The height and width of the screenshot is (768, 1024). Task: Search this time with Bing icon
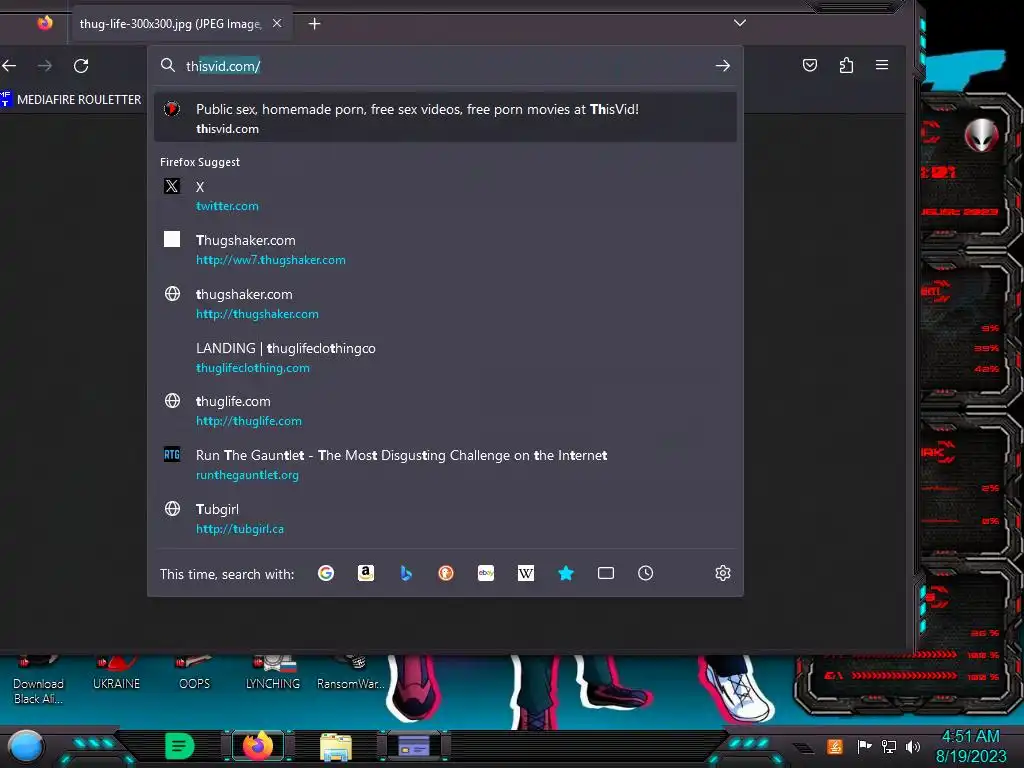[406, 573]
